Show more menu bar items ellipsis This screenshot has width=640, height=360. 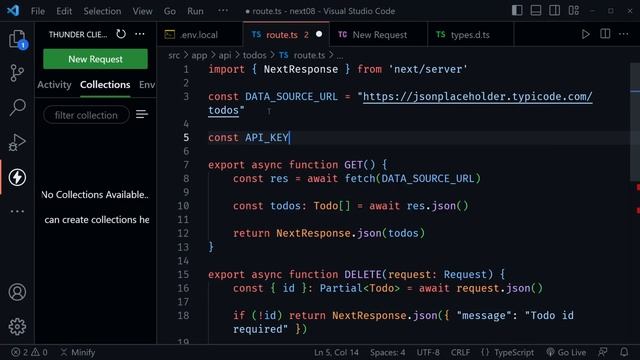pos(223,11)
